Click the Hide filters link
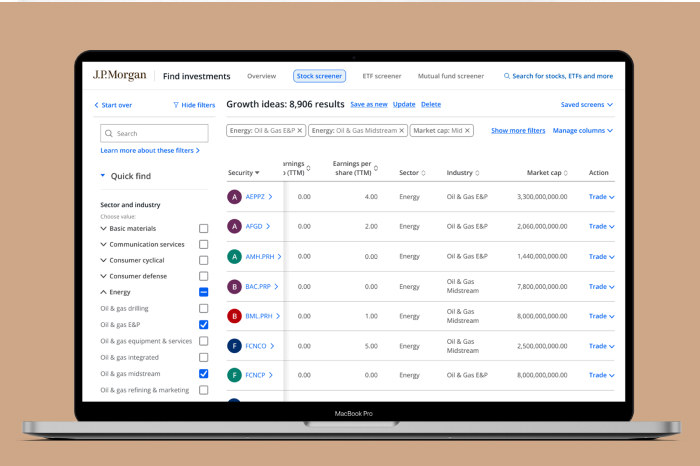Image resolution: width=700 pixels, height=466 pixels. click(198, 105)
